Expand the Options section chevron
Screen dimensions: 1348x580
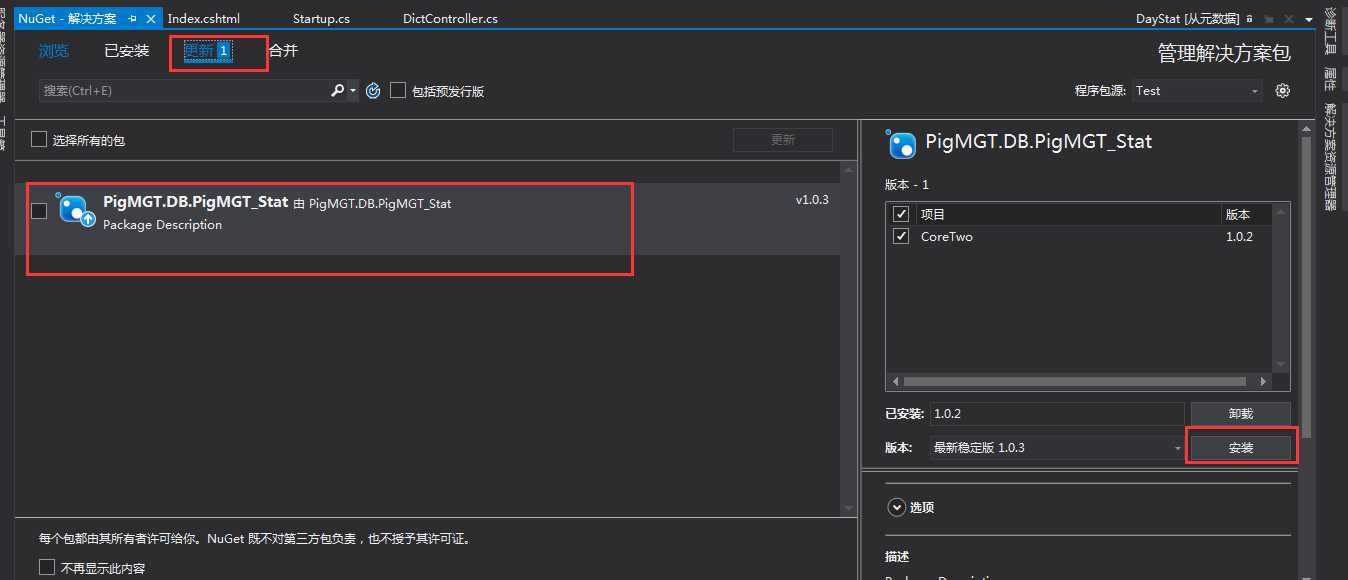click(896, 507)
